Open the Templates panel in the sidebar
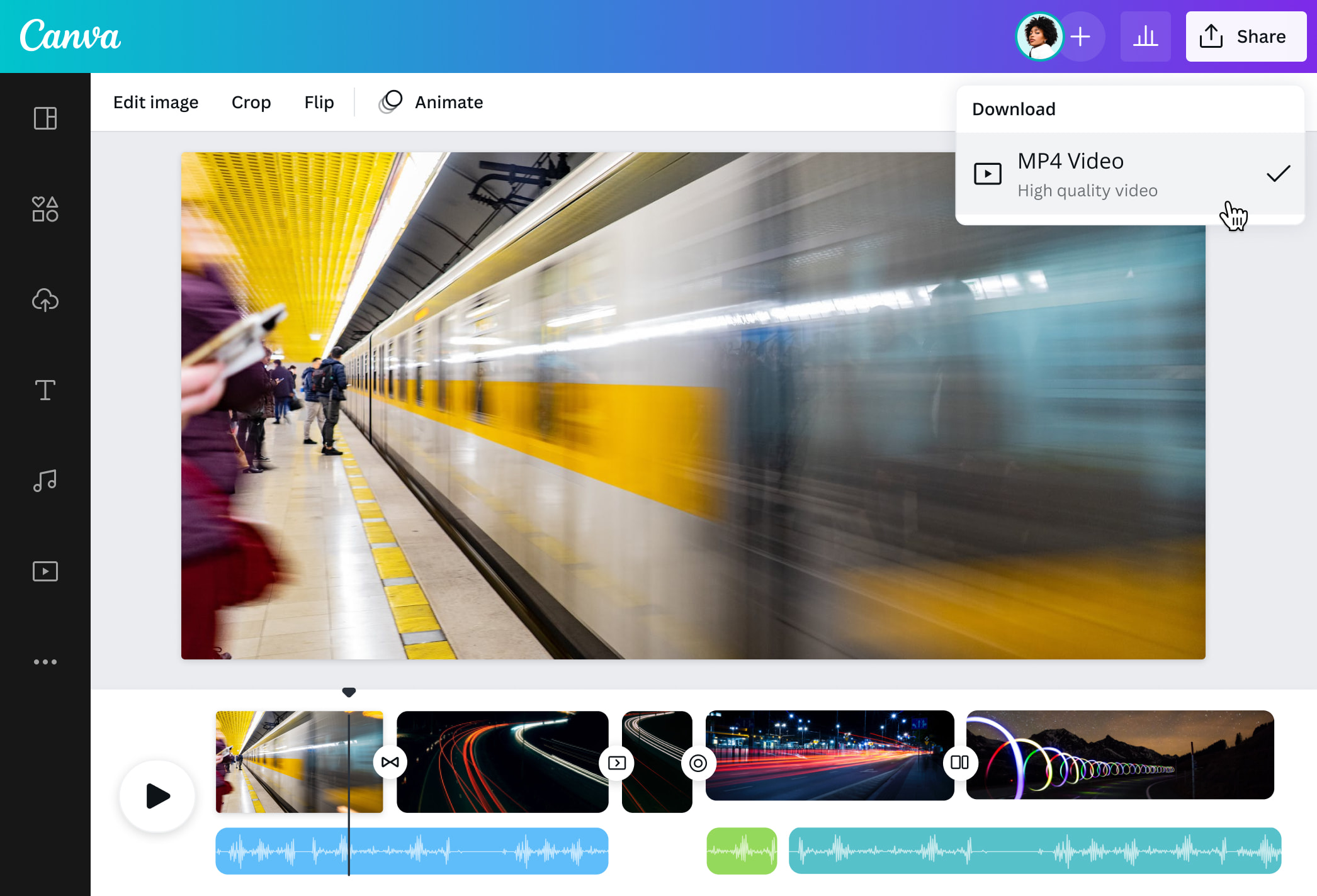 click(x=45, y=118)
